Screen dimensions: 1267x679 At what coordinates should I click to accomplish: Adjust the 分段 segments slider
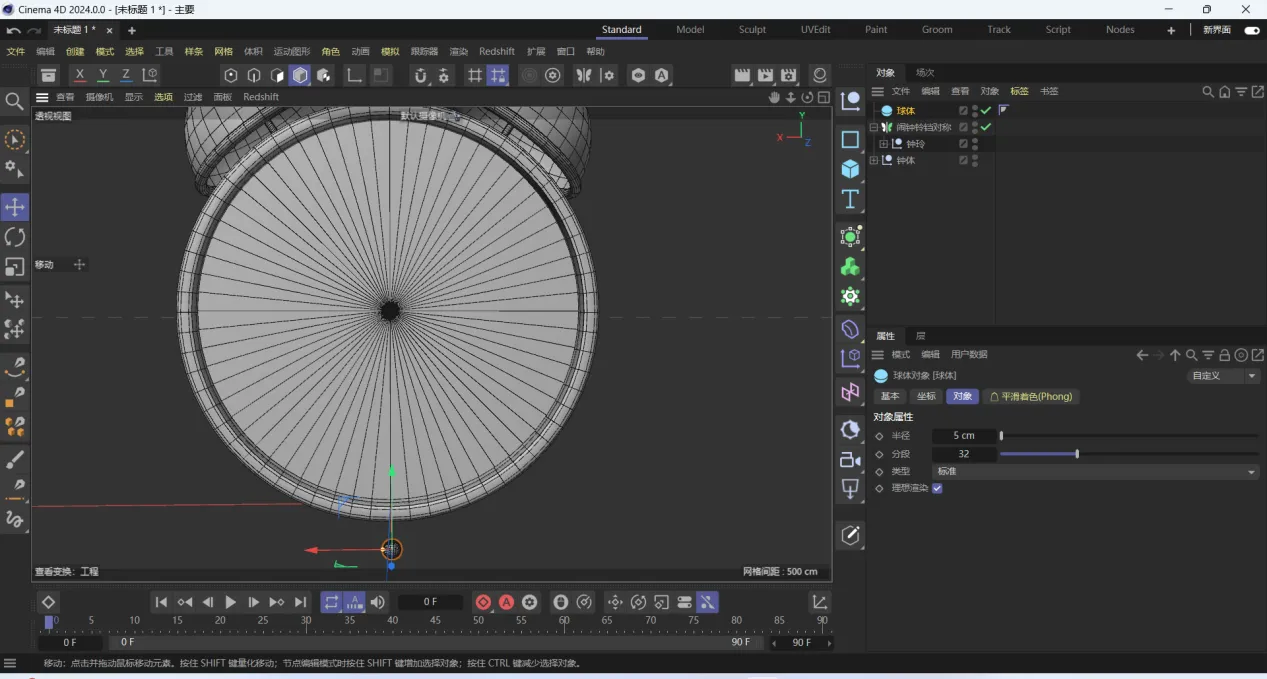pyautogui.click(x=1076, y=454)
